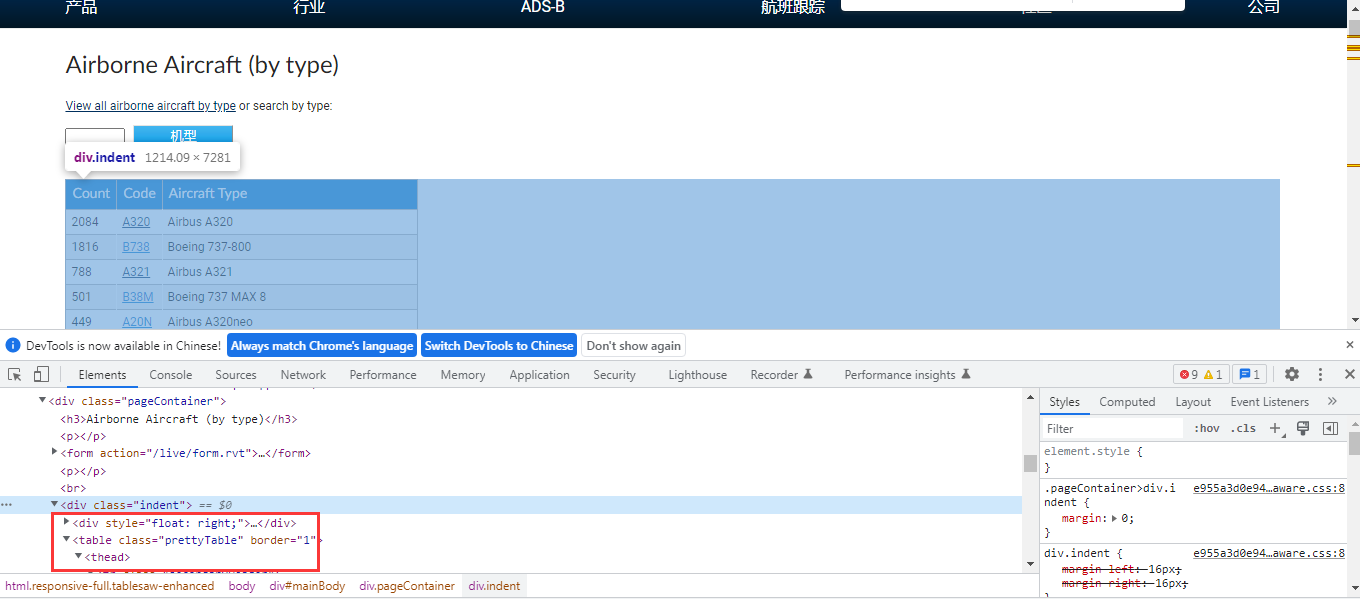Image resolution: width=1360 pixels, height=599 pixels.
Task: Go to the Performance tab
Action: point(383,375)
